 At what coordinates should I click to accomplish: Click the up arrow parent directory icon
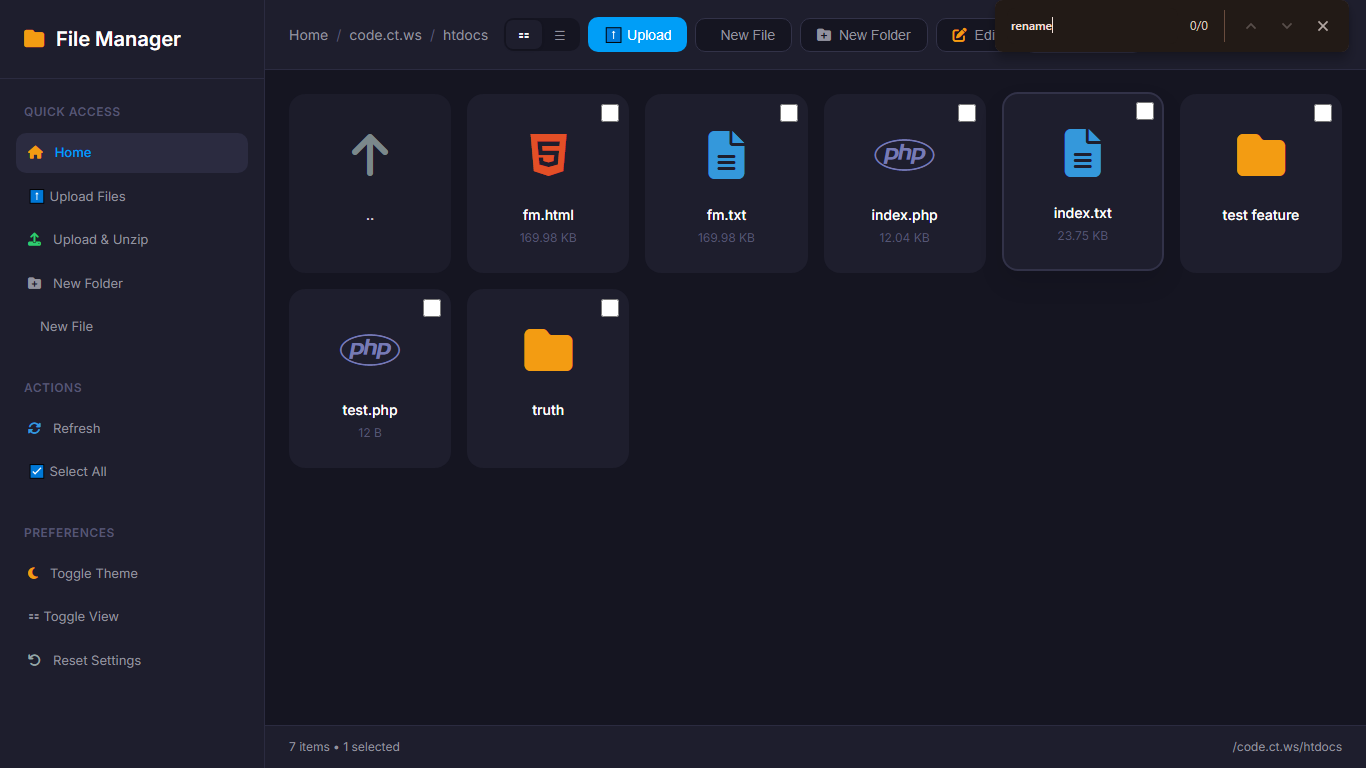[370, 155]
